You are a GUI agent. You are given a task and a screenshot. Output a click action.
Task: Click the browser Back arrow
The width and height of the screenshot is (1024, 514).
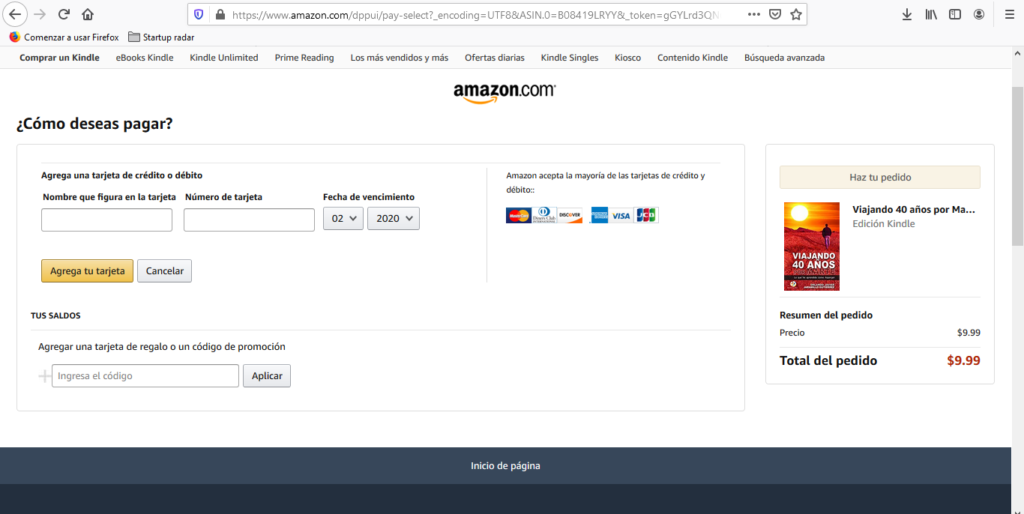tap(14, 14)
